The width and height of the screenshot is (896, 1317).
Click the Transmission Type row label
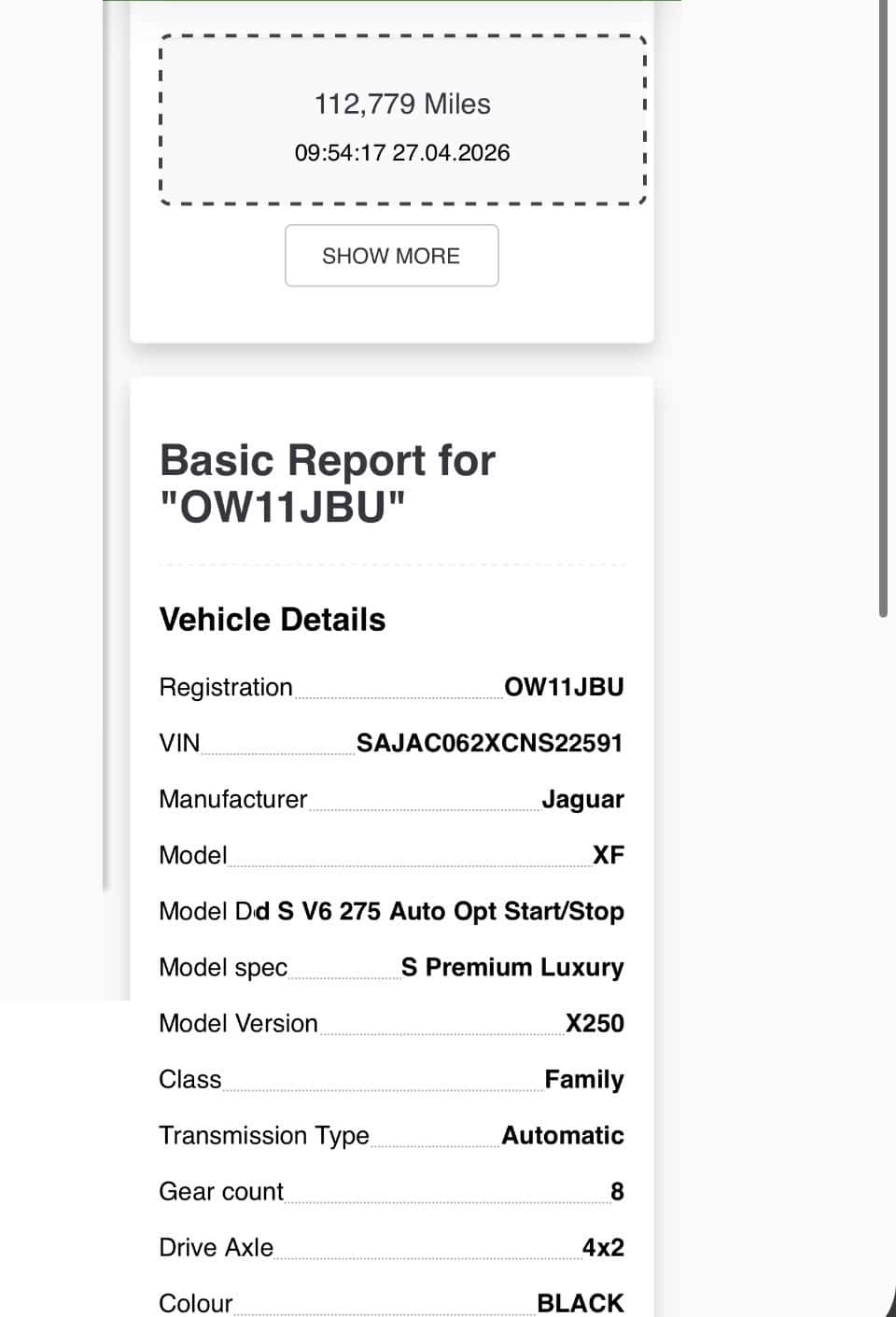pos(264,1136)
